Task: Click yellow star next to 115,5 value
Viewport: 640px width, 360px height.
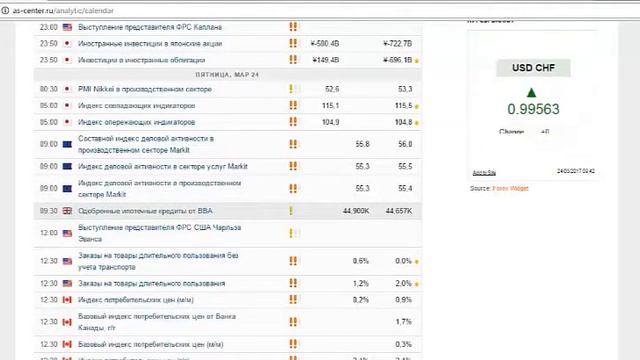Action: coord(417,107)
